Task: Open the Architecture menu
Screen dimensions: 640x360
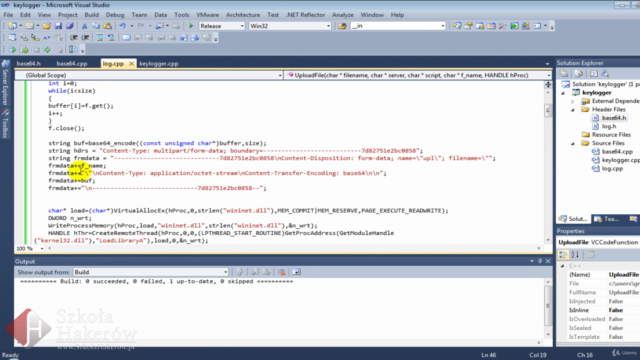Action: pos(243,15)
